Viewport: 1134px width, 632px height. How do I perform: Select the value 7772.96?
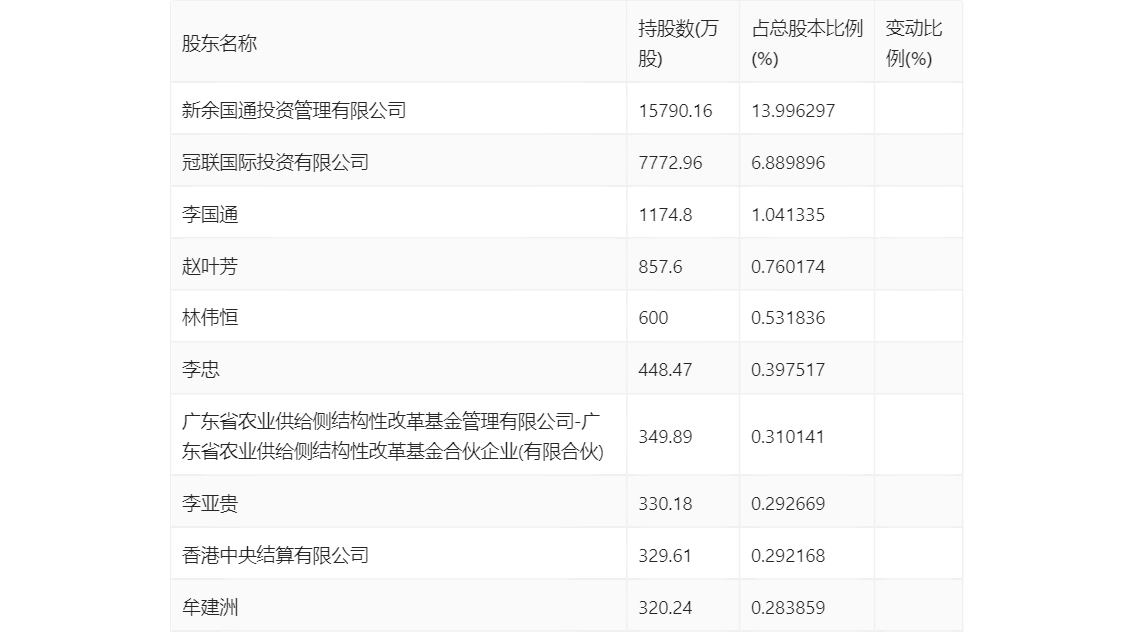(670, 163)
